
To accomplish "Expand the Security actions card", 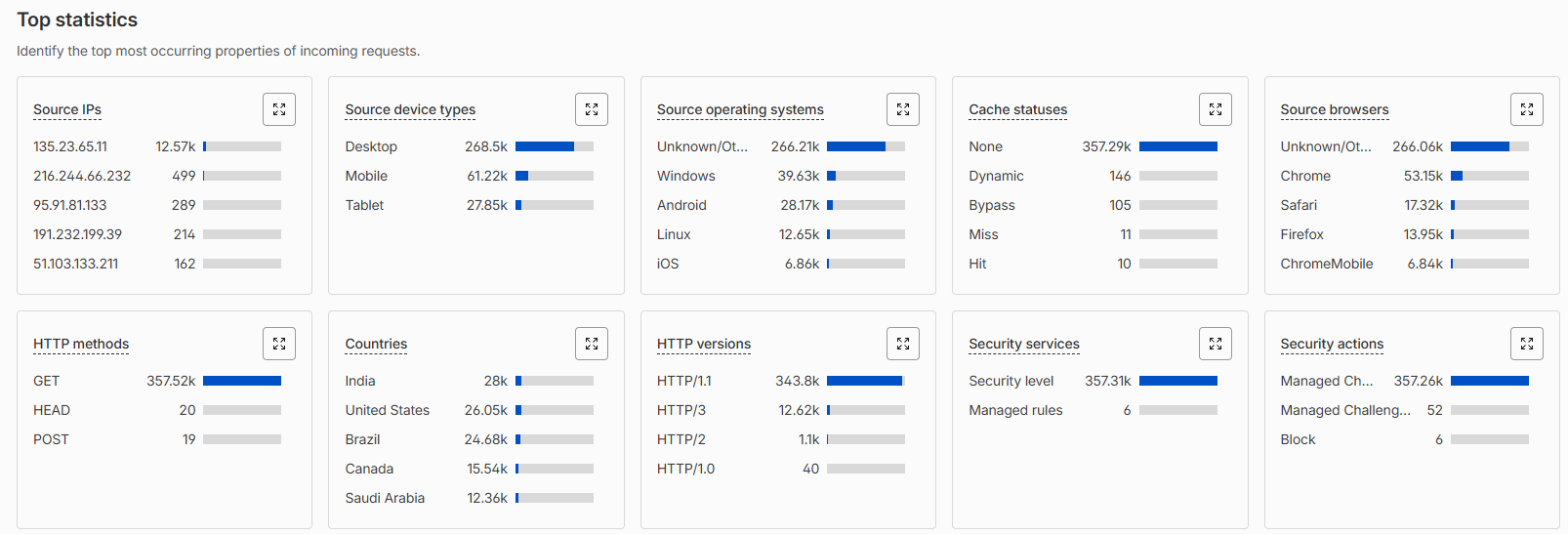I will pyautogui.click(x=1527, y=344).
